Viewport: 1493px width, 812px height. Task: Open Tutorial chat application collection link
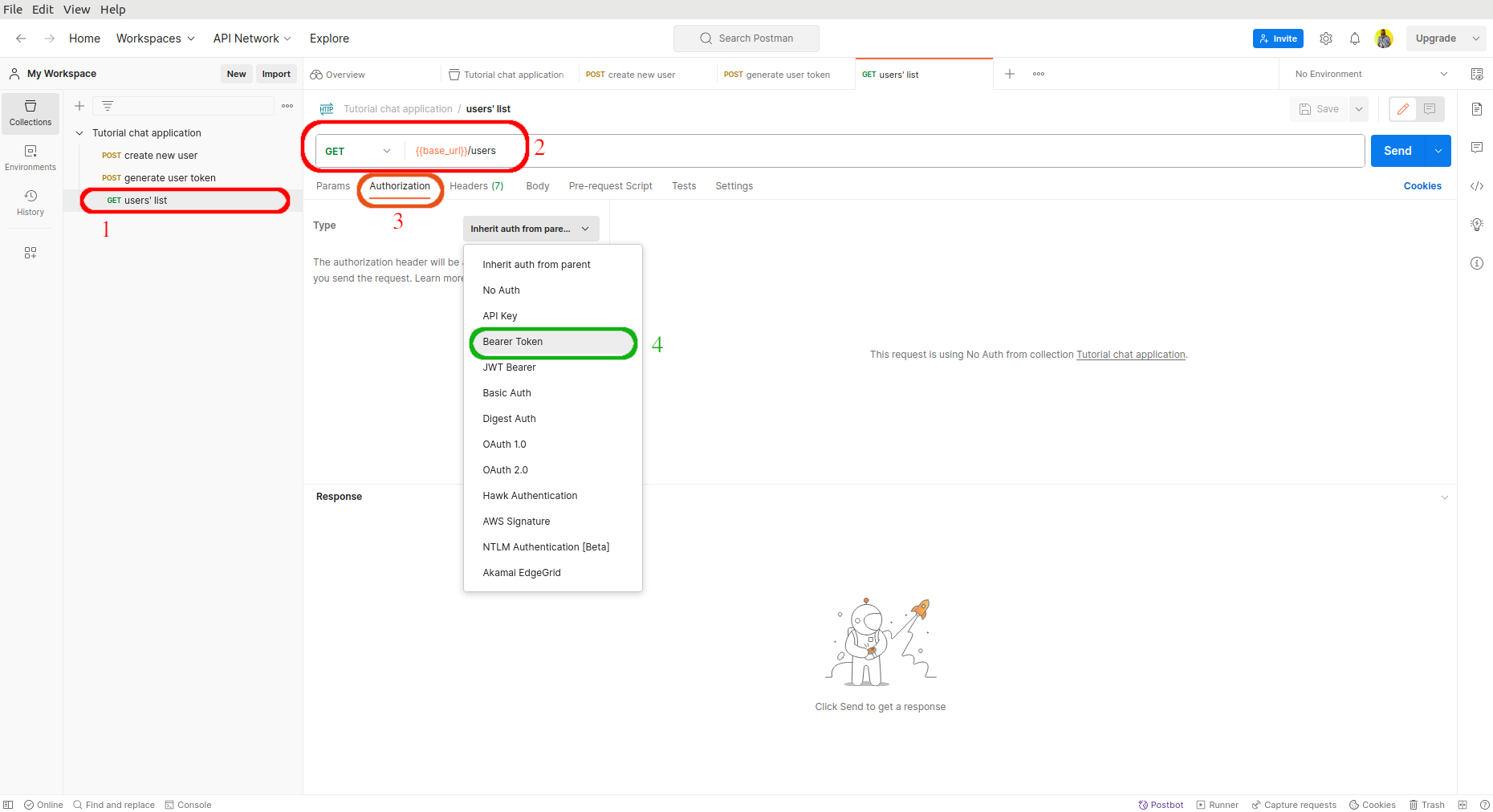click(1130, 355)
